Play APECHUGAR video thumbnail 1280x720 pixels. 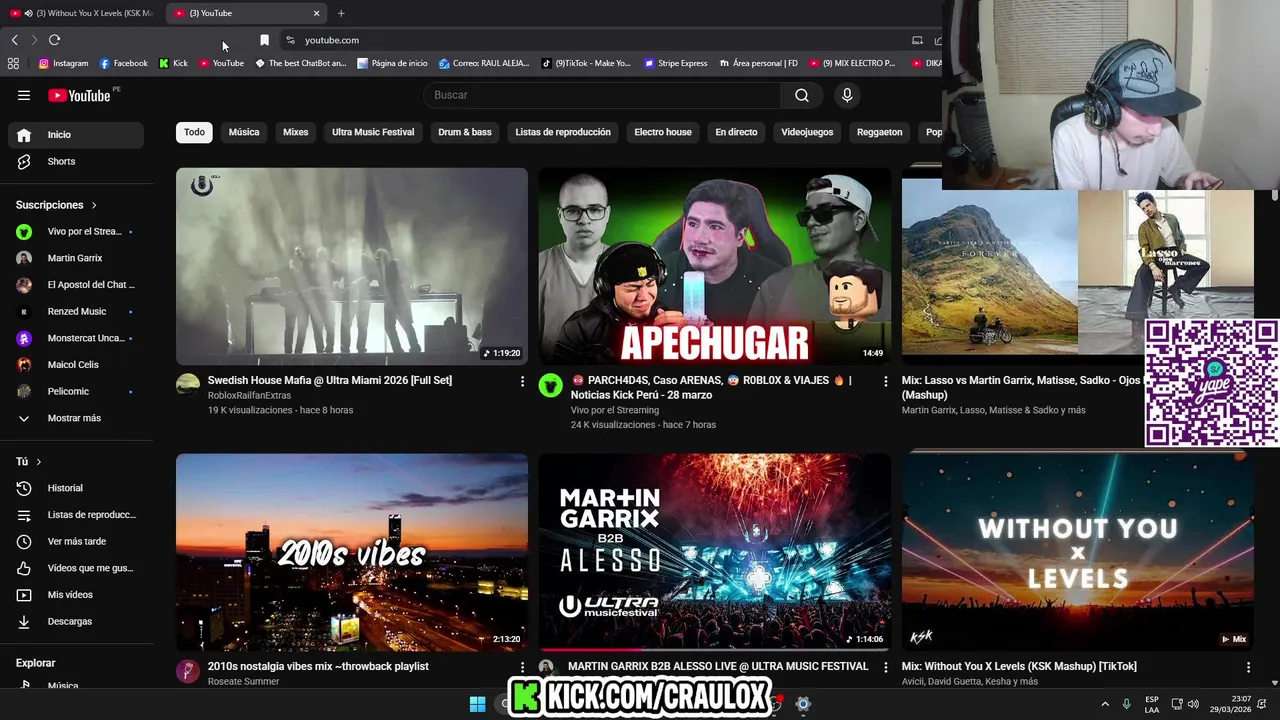pos(715,266)
